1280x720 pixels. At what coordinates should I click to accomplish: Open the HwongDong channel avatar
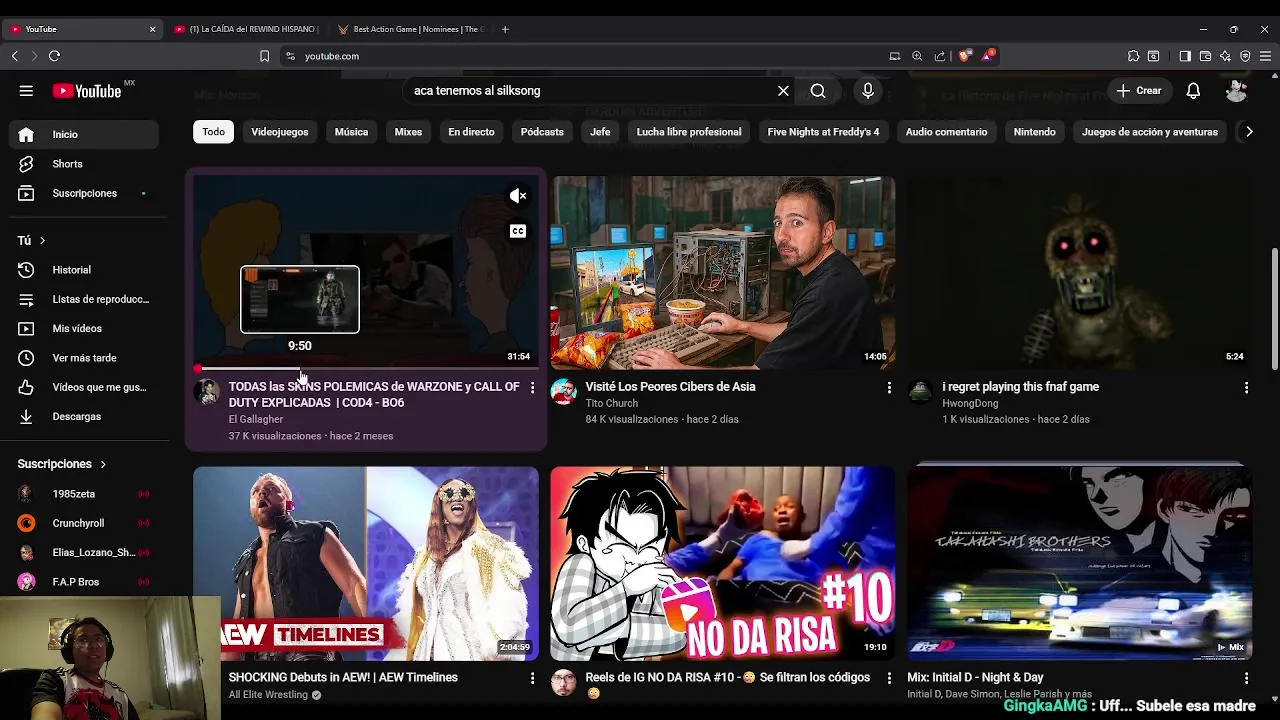920,392
